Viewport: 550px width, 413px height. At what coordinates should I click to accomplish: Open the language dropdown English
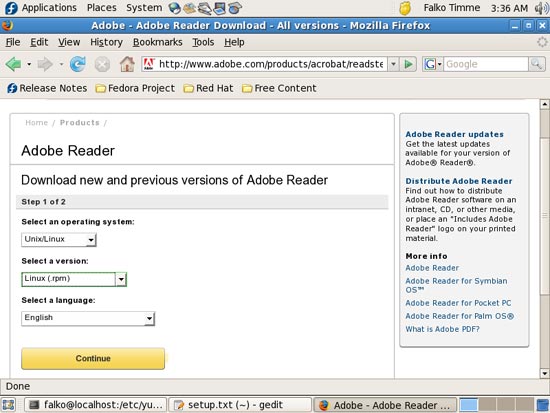click(x=88, y=319)
